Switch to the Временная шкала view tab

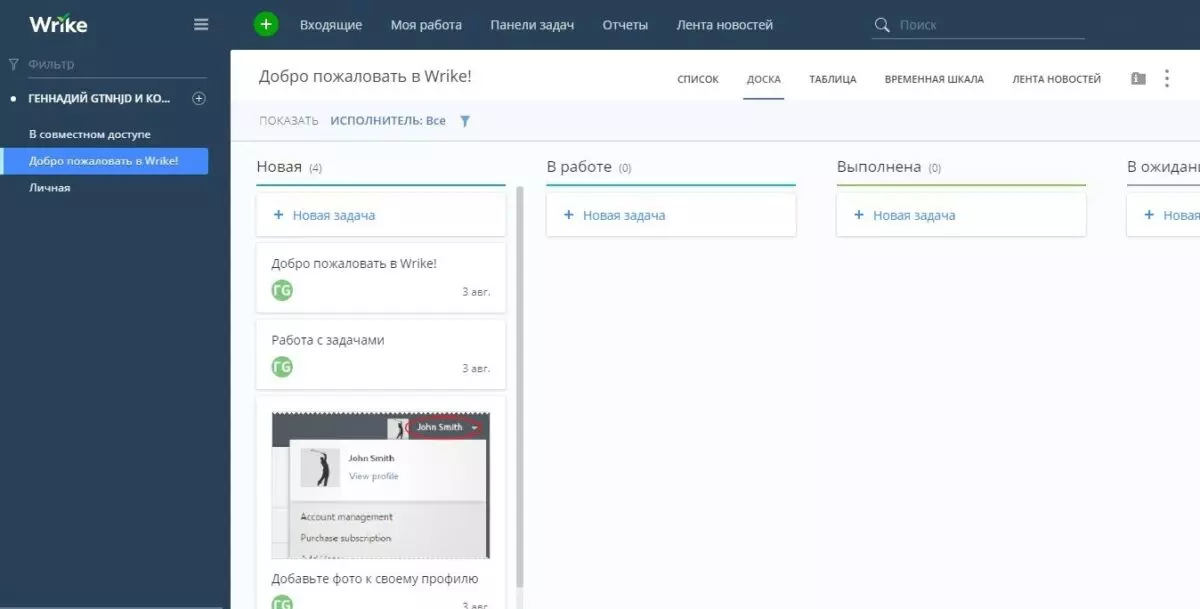[934, 79]
